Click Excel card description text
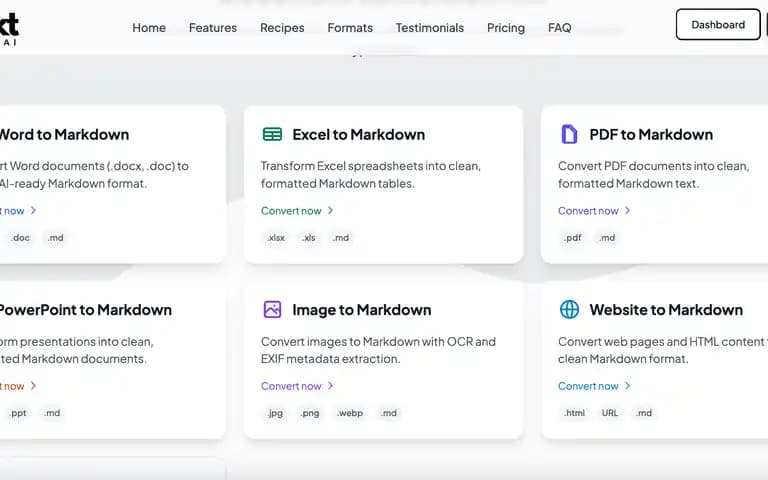Screen dimensions: 768x480 [x=371, y=174]
